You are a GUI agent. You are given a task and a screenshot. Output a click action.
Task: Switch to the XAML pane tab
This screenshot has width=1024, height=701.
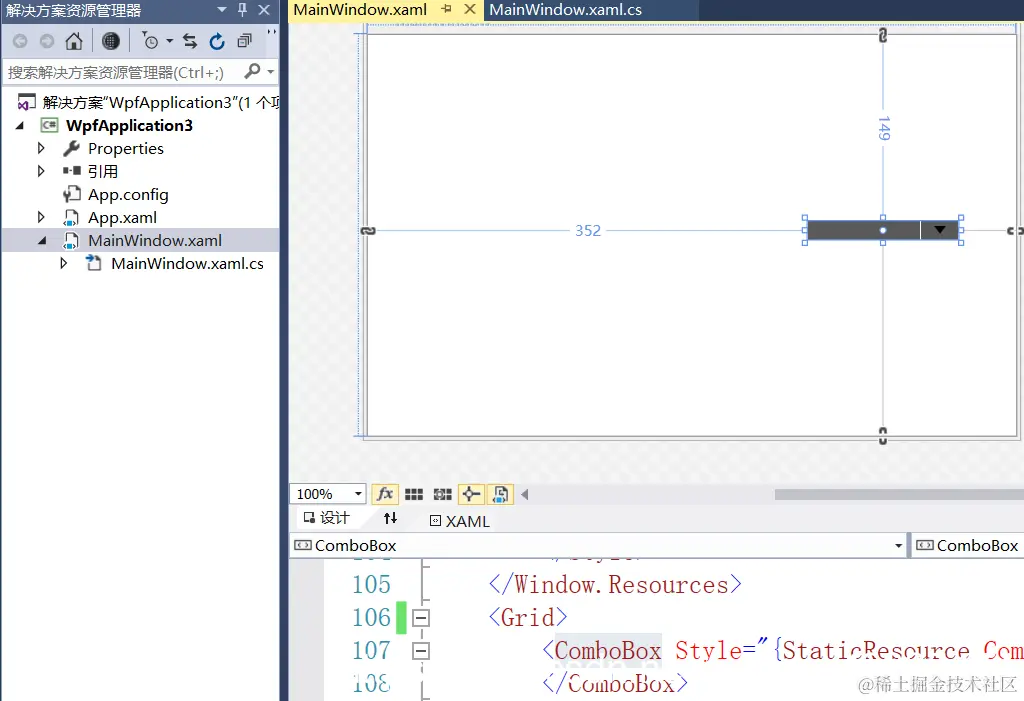460,521
